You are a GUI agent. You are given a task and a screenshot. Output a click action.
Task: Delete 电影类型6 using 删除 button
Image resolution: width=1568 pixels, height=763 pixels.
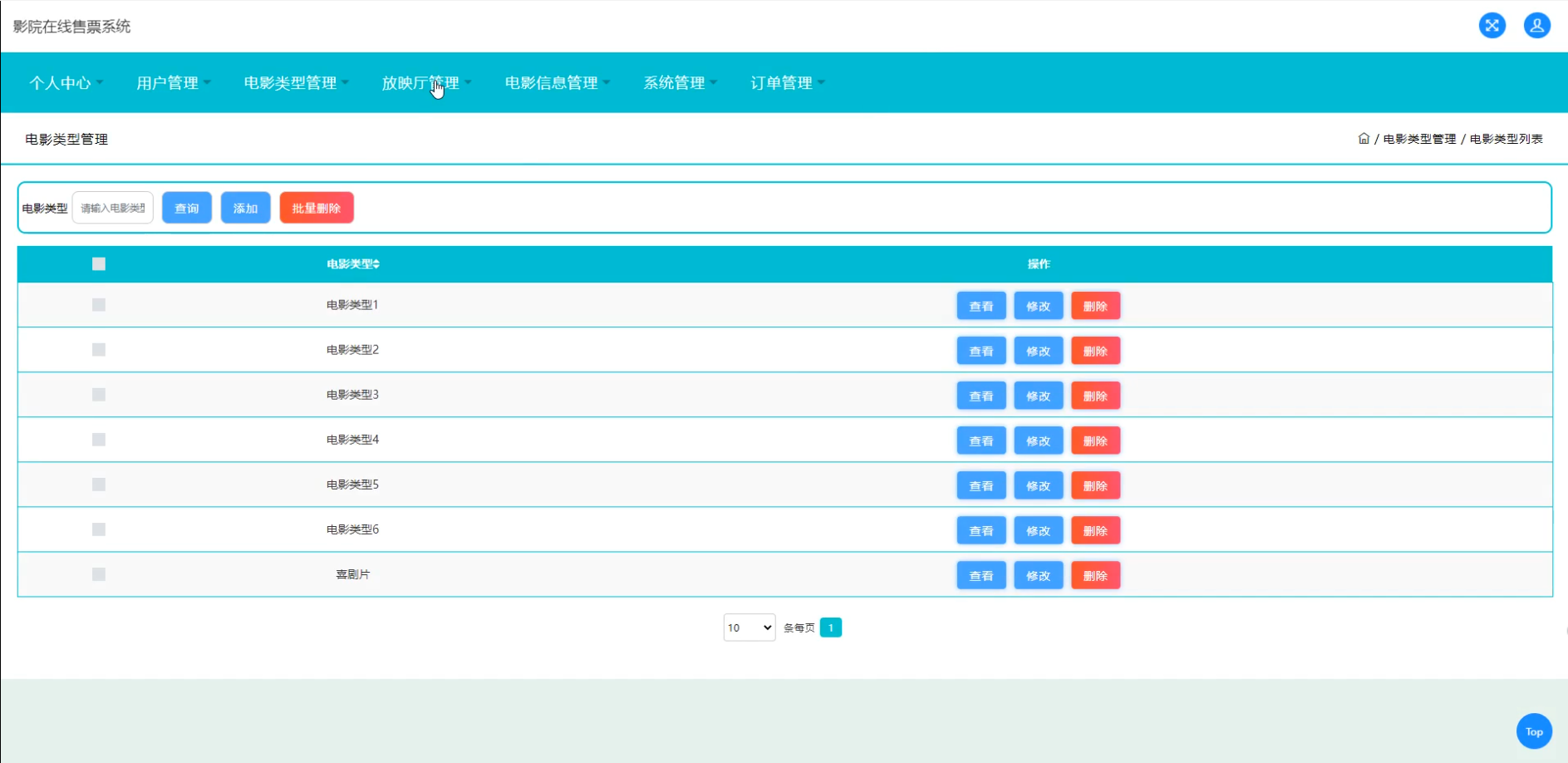tap(1096, 530)
